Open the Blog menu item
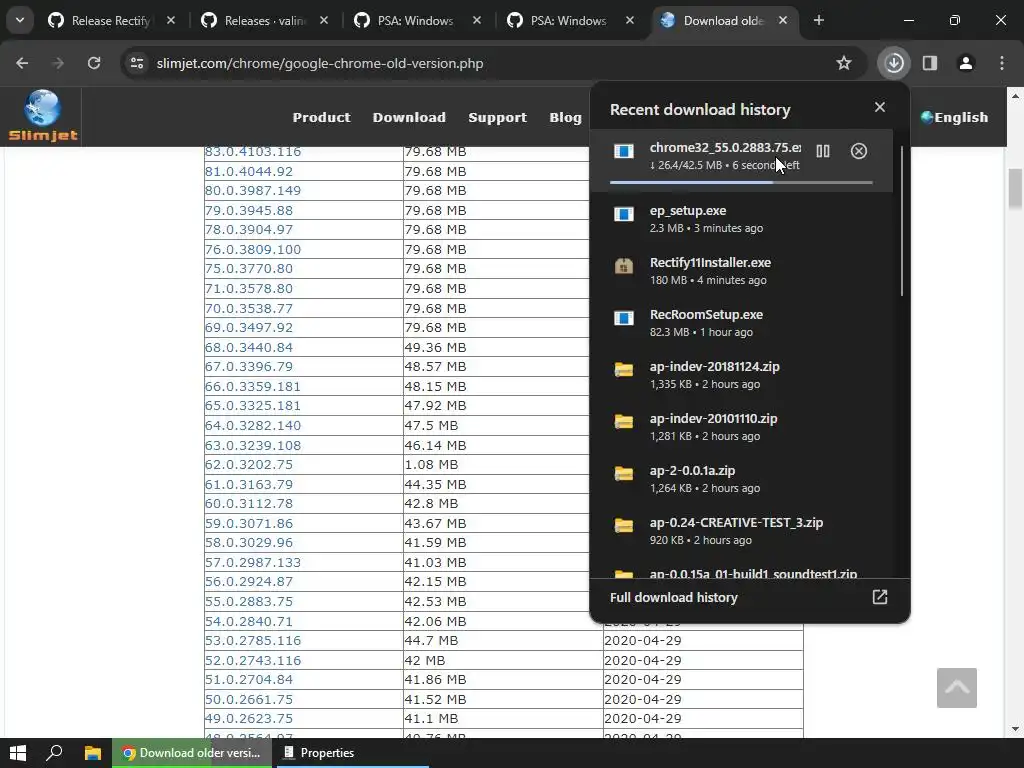The image size is (1024, 768). pos(565,118)
